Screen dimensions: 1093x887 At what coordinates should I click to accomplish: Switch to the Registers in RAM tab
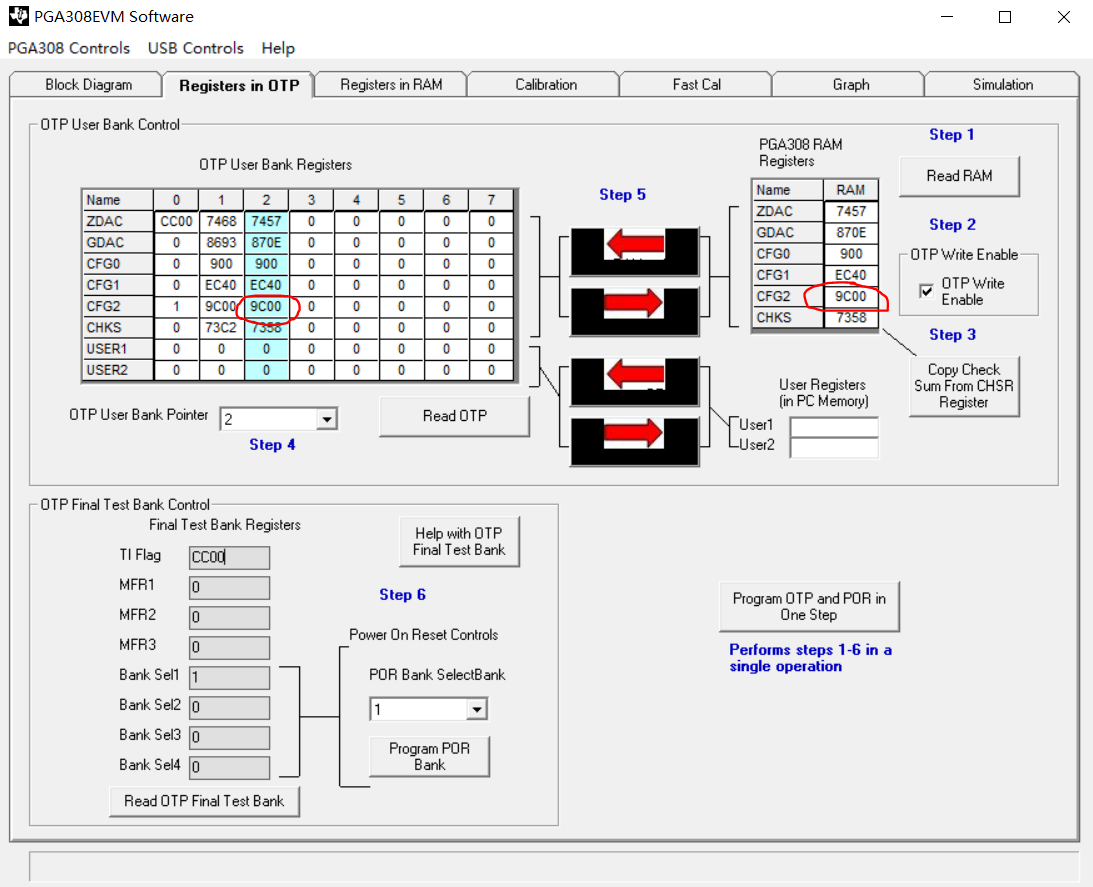pyautogui.click(x=391, y=84)
